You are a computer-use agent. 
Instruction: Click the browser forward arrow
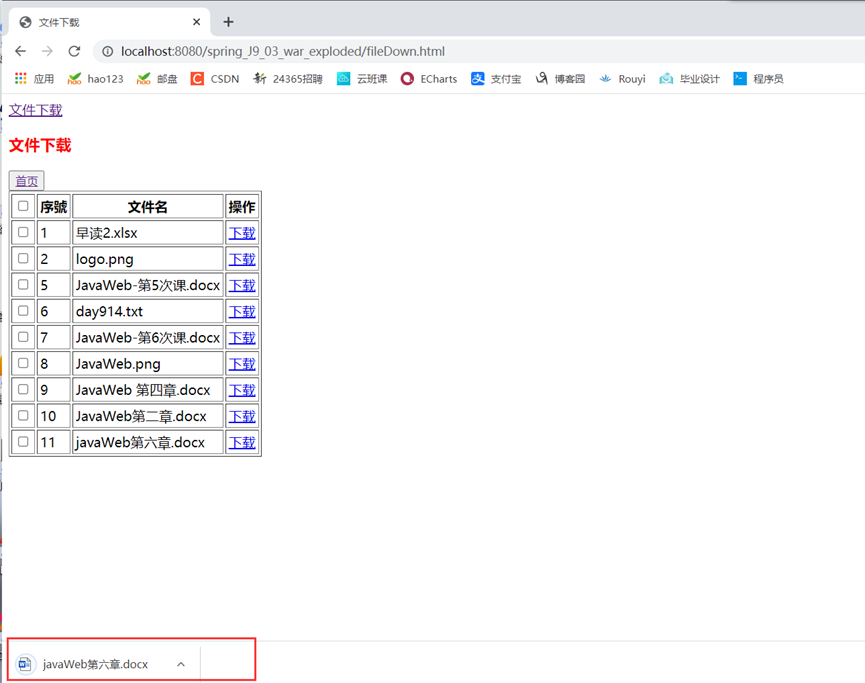[x=47, y=51]
